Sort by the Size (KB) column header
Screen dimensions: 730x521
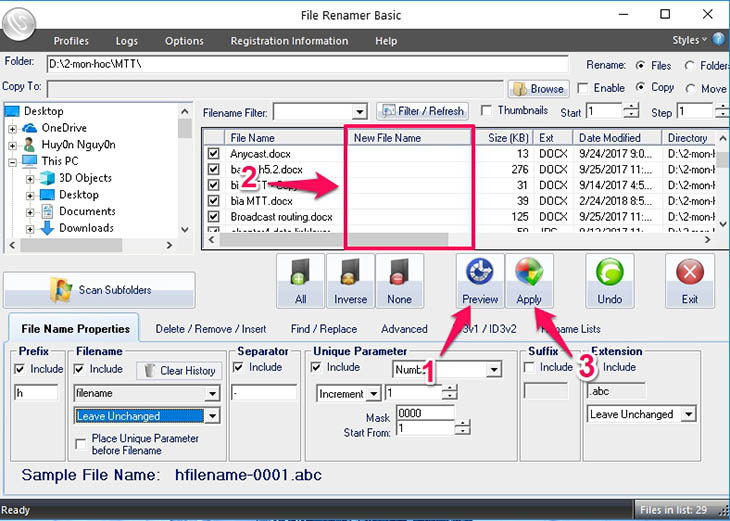[x=503, y=138]
